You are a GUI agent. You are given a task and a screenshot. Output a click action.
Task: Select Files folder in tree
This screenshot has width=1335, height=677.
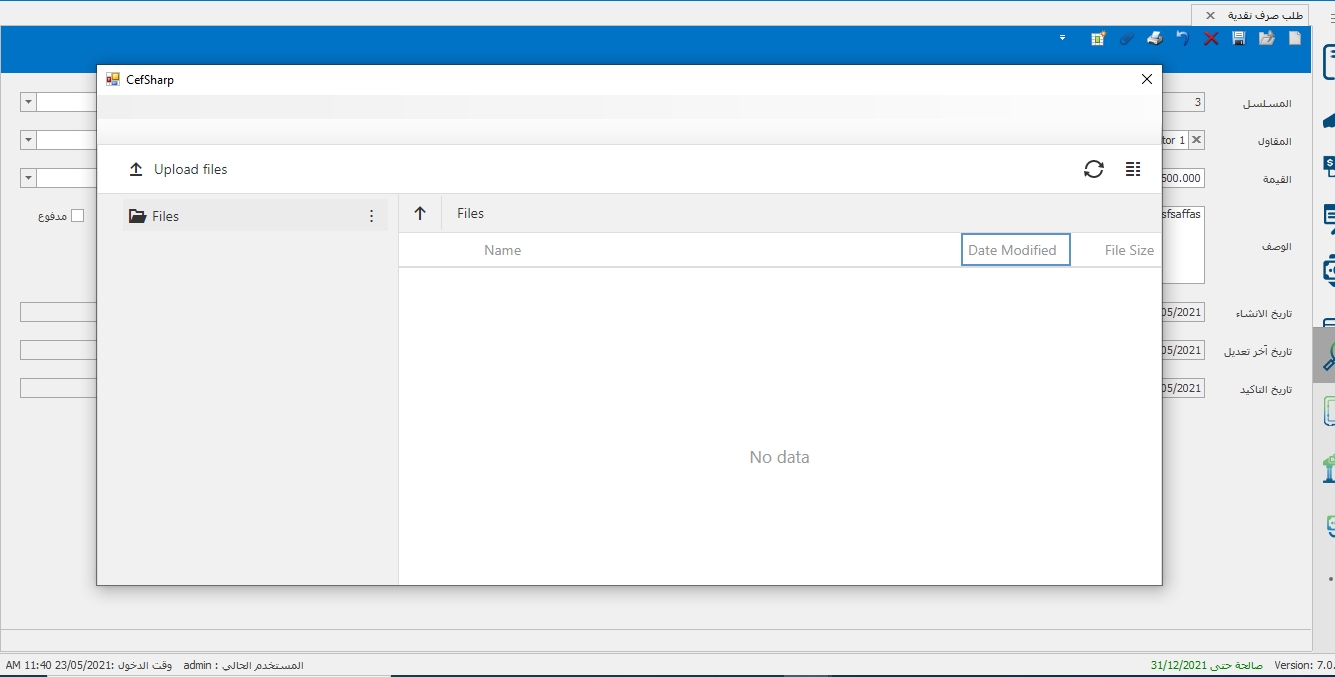click(165, 216)
